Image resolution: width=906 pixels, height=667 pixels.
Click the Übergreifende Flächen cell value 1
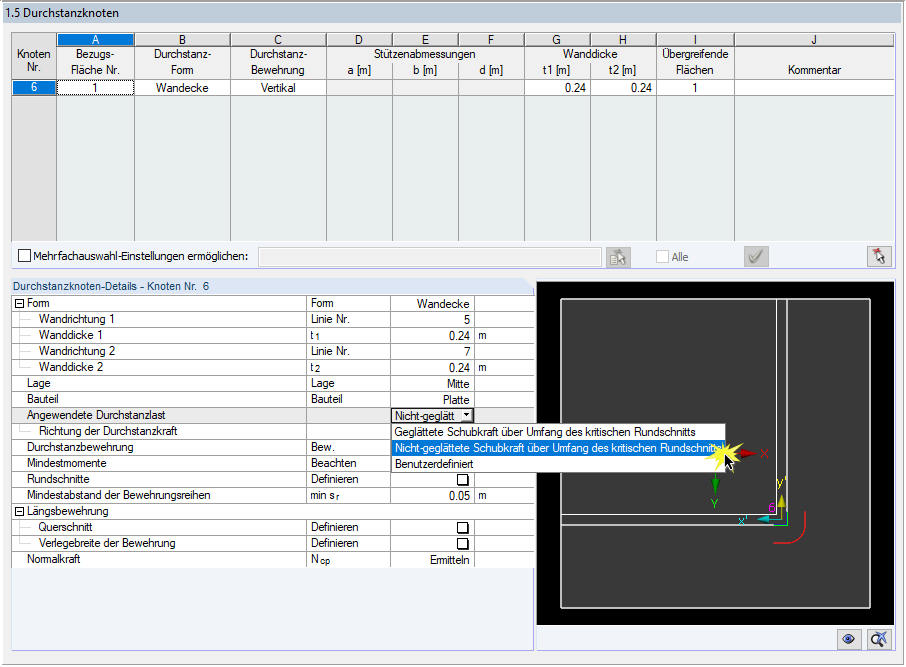pos(695,87)
